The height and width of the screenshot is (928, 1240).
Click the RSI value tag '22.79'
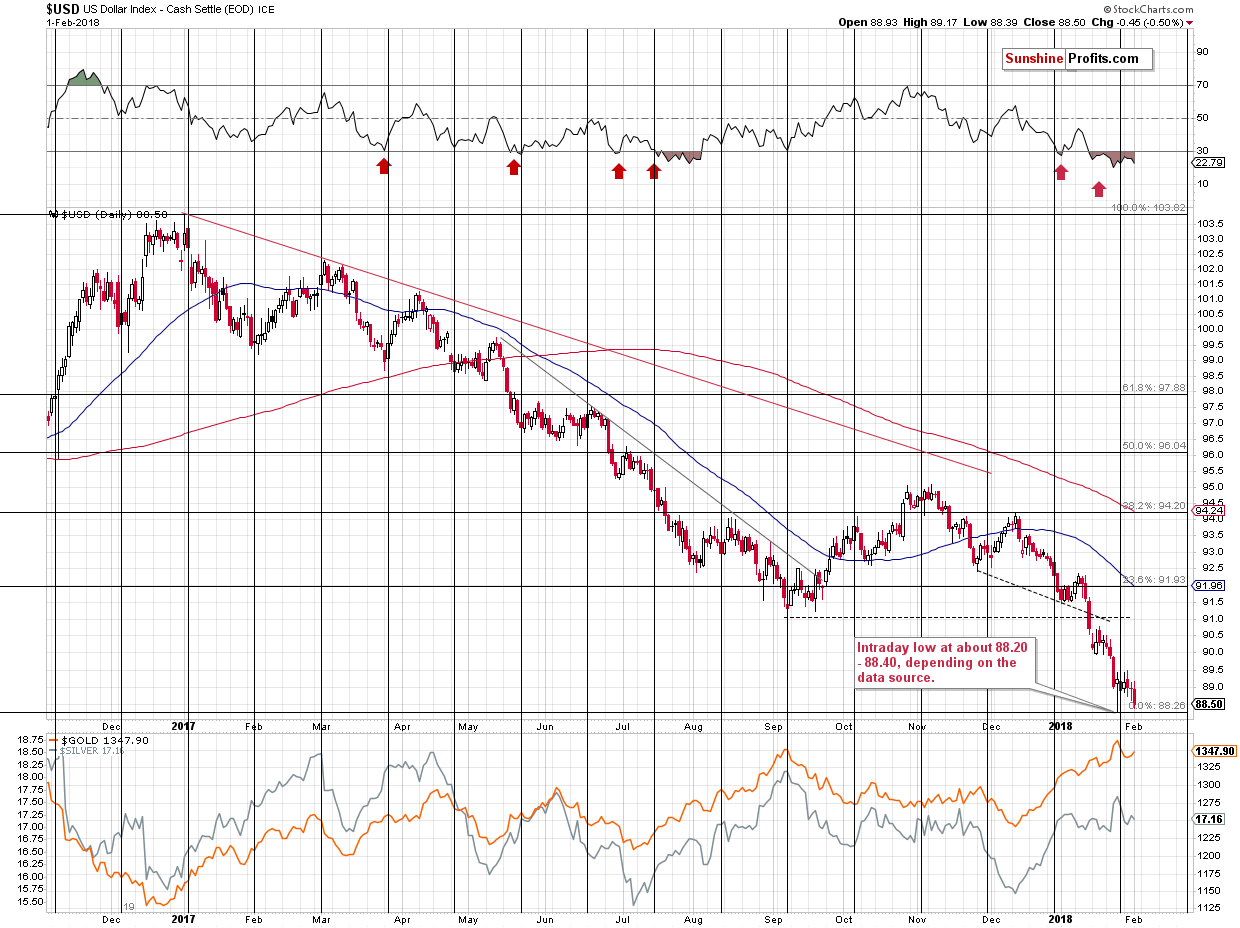click(x=1210, y=163)
